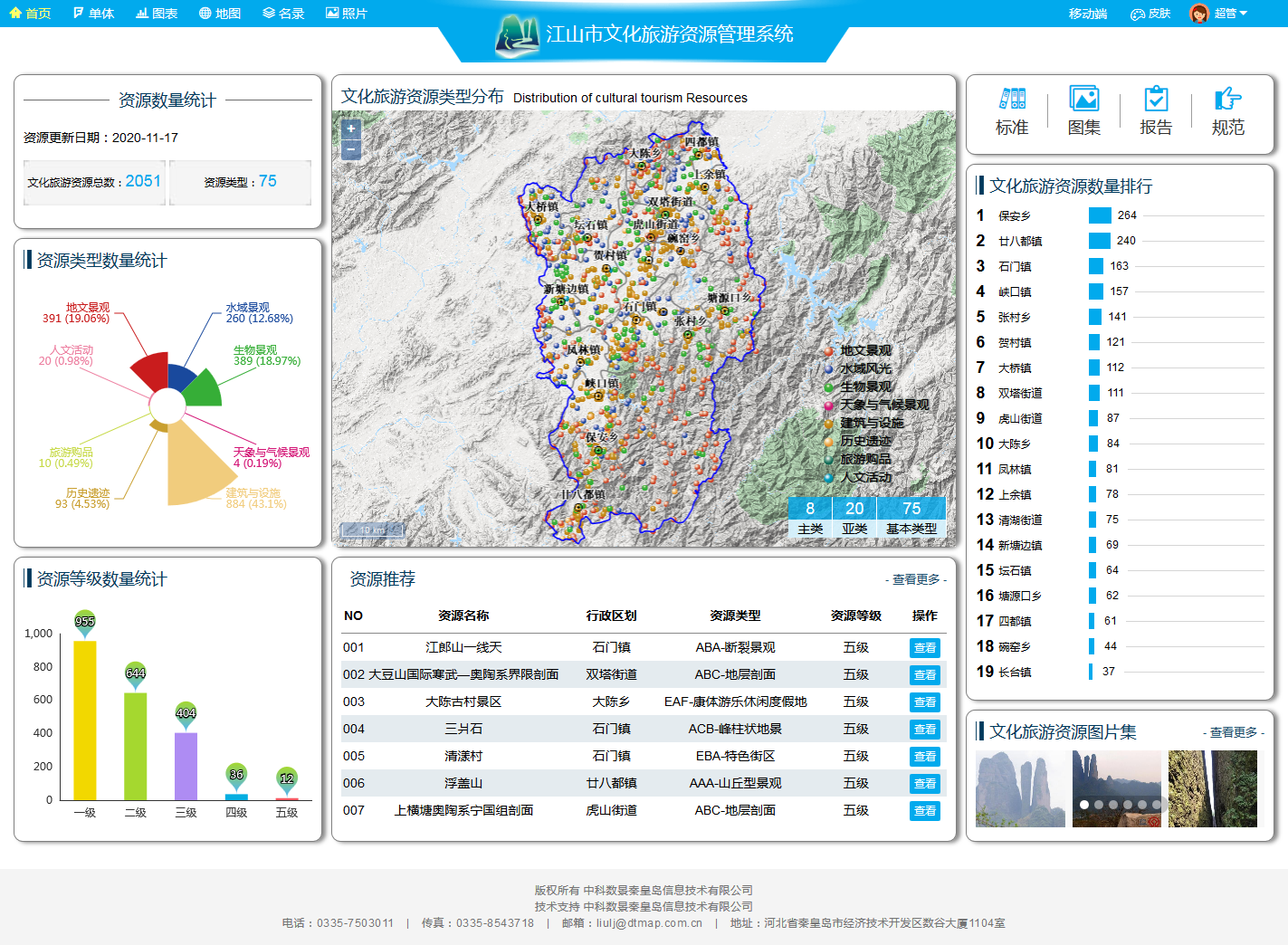Go to the 首页 home tab

tap(30, 14)
